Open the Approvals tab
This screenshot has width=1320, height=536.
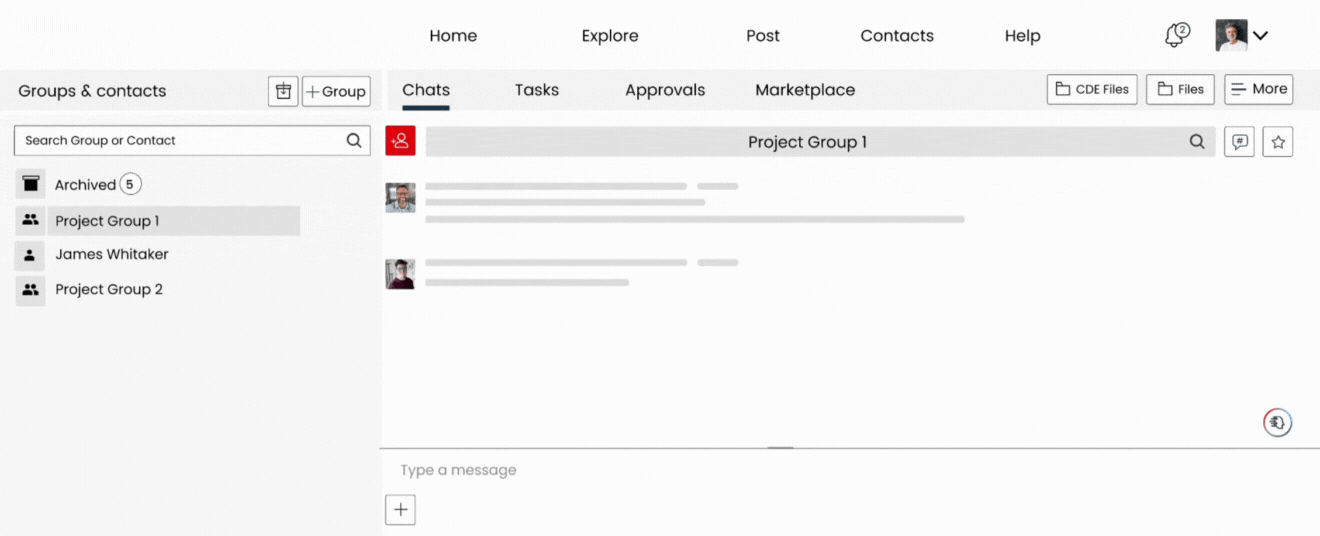[x=665, y=90]
